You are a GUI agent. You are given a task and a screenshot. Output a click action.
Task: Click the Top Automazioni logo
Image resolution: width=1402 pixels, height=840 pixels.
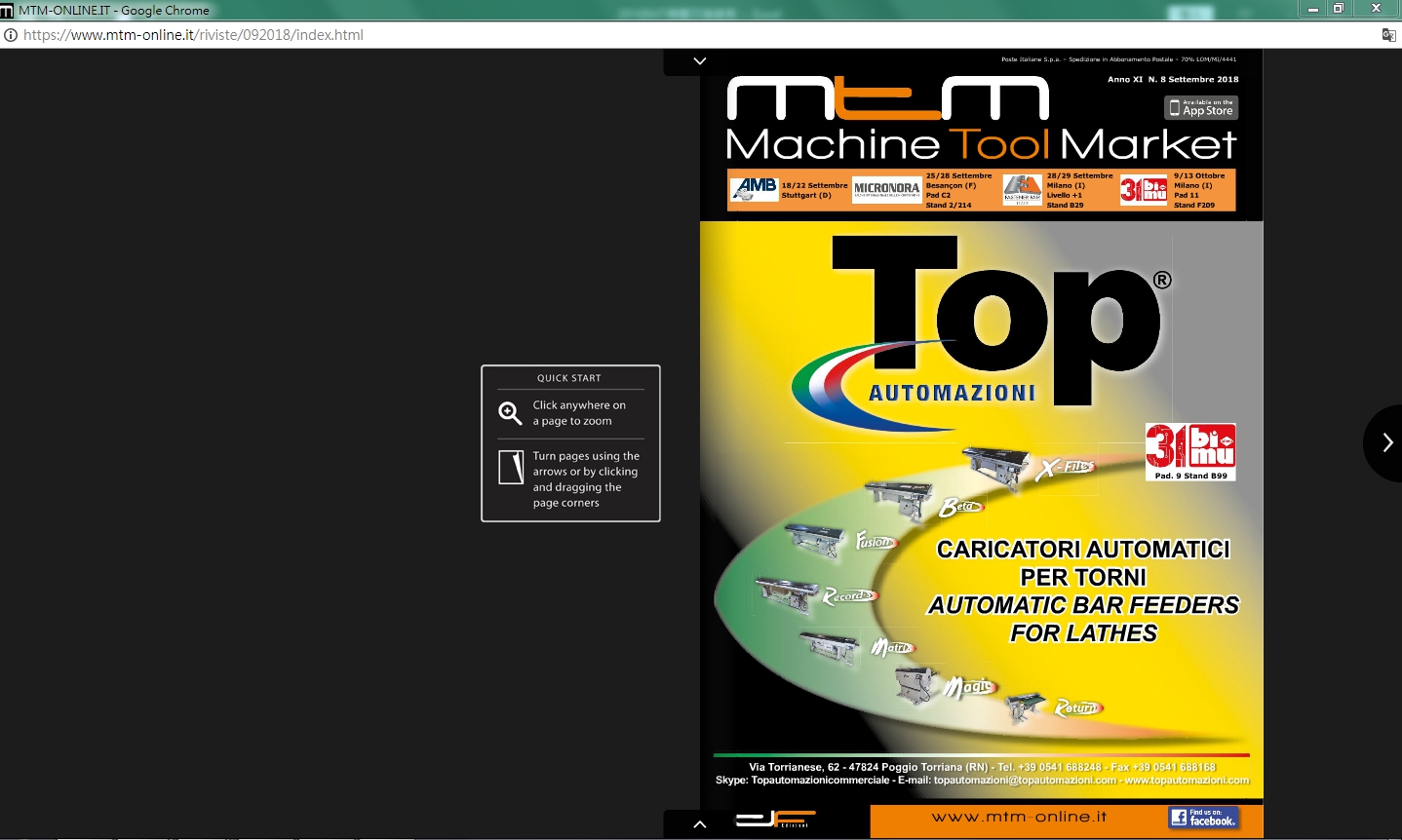click(980, 331)
